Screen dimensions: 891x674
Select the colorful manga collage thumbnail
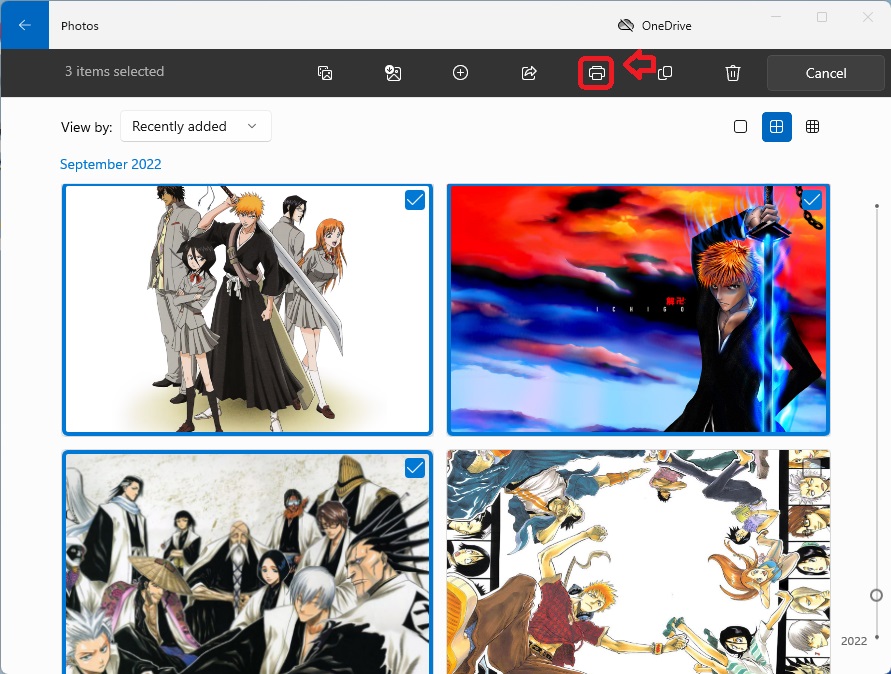click(x=638, y=563)
